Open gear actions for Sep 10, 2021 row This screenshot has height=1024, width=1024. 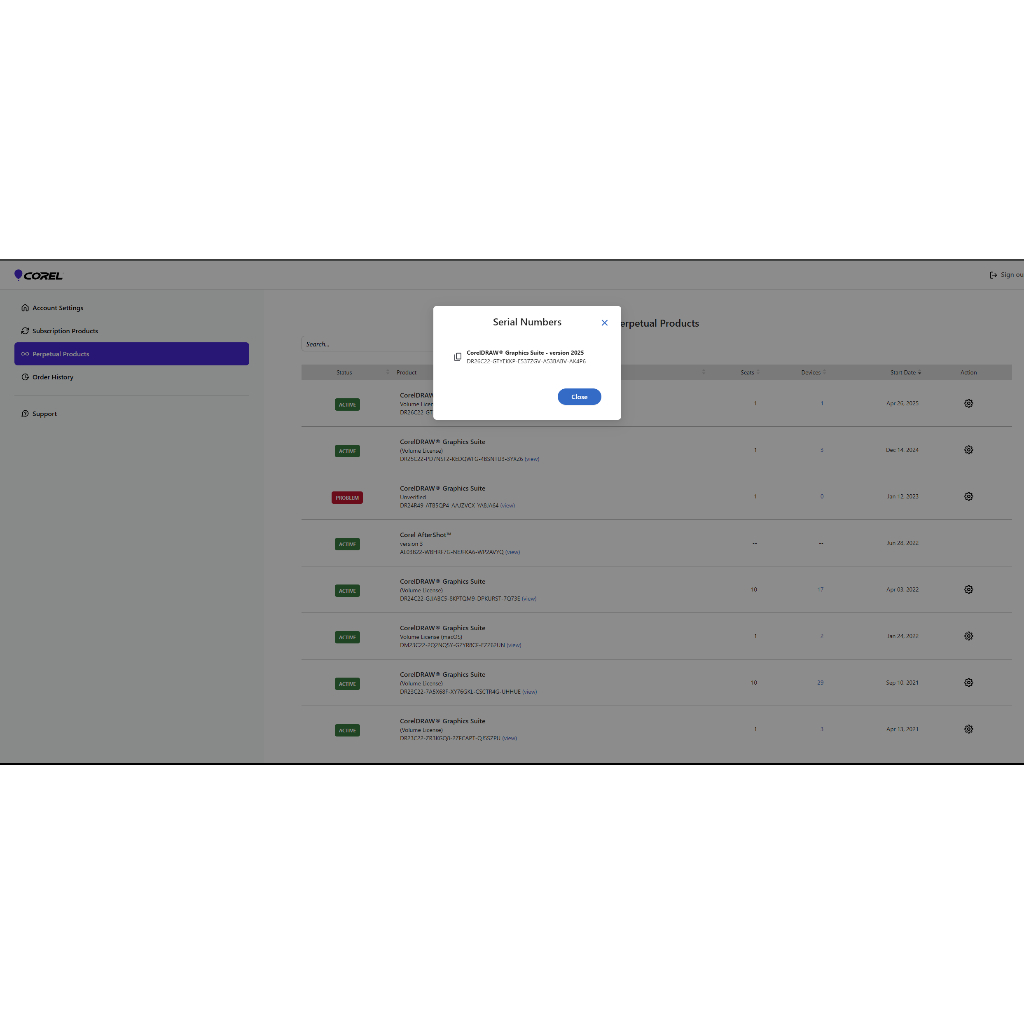point(968,682)
